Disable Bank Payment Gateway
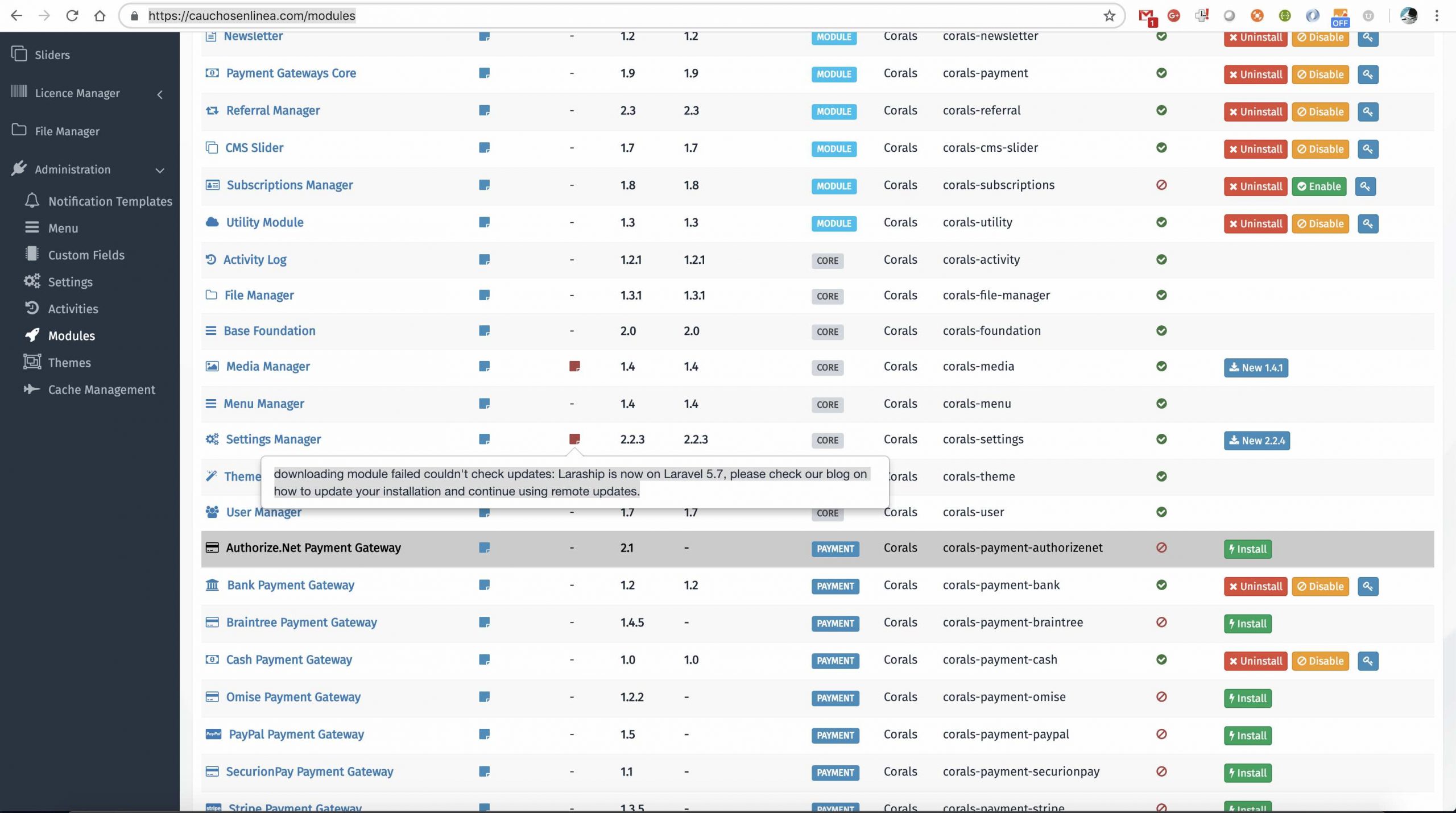This screenshot has height=813, width=1456. click(1320, 587)
